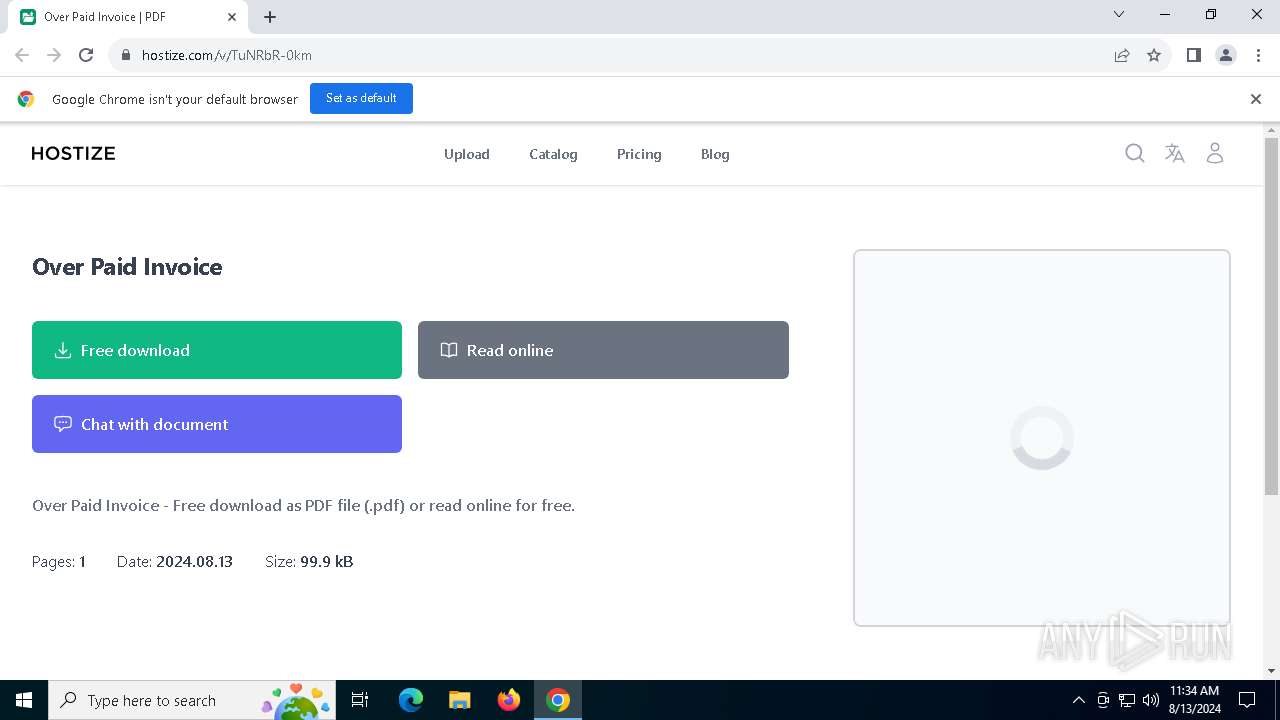Click the document preview thumbnail pane
1280x720 pixels.
coord(1042,438)
